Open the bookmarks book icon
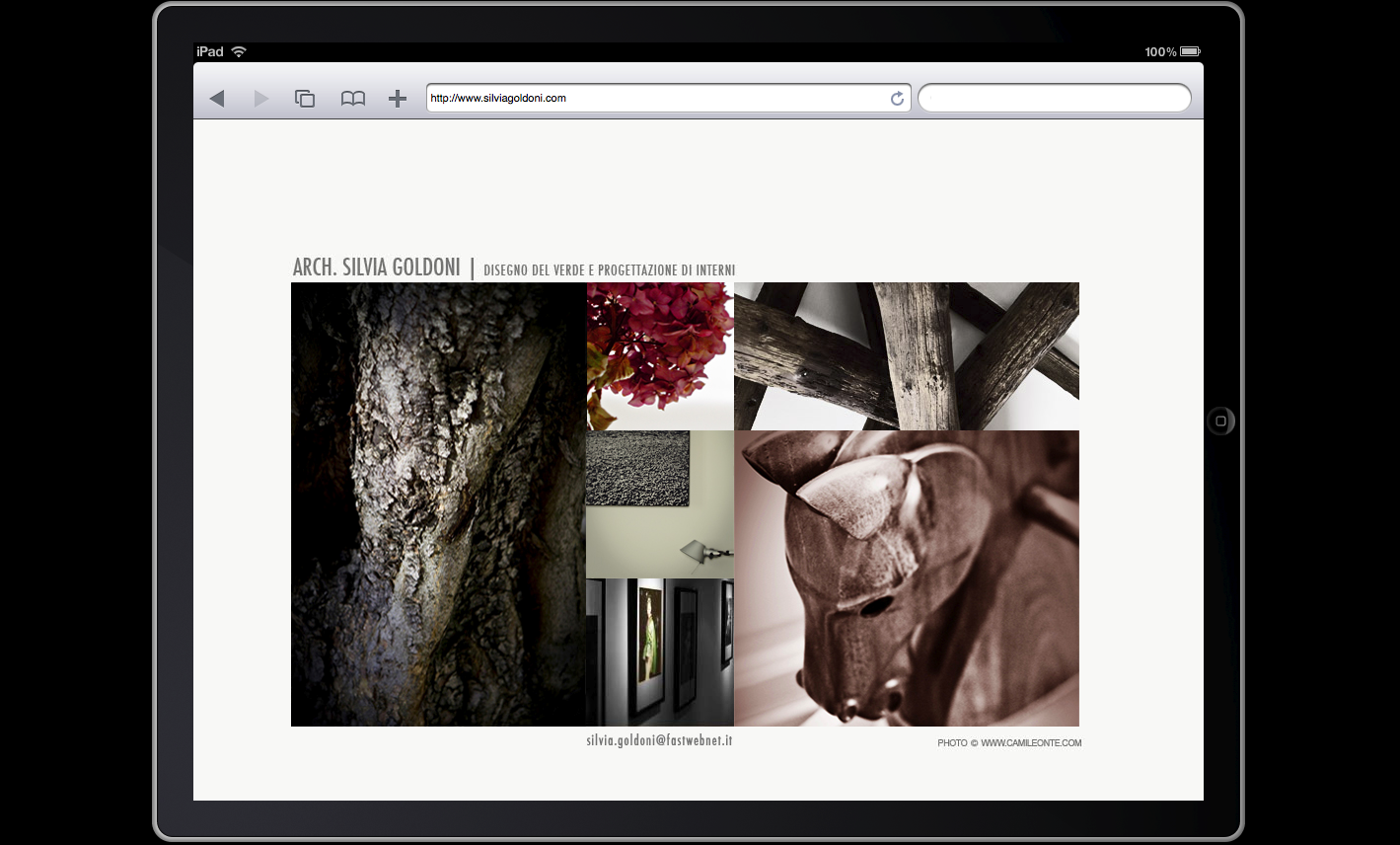1400x845 pixels. (353, 99)
